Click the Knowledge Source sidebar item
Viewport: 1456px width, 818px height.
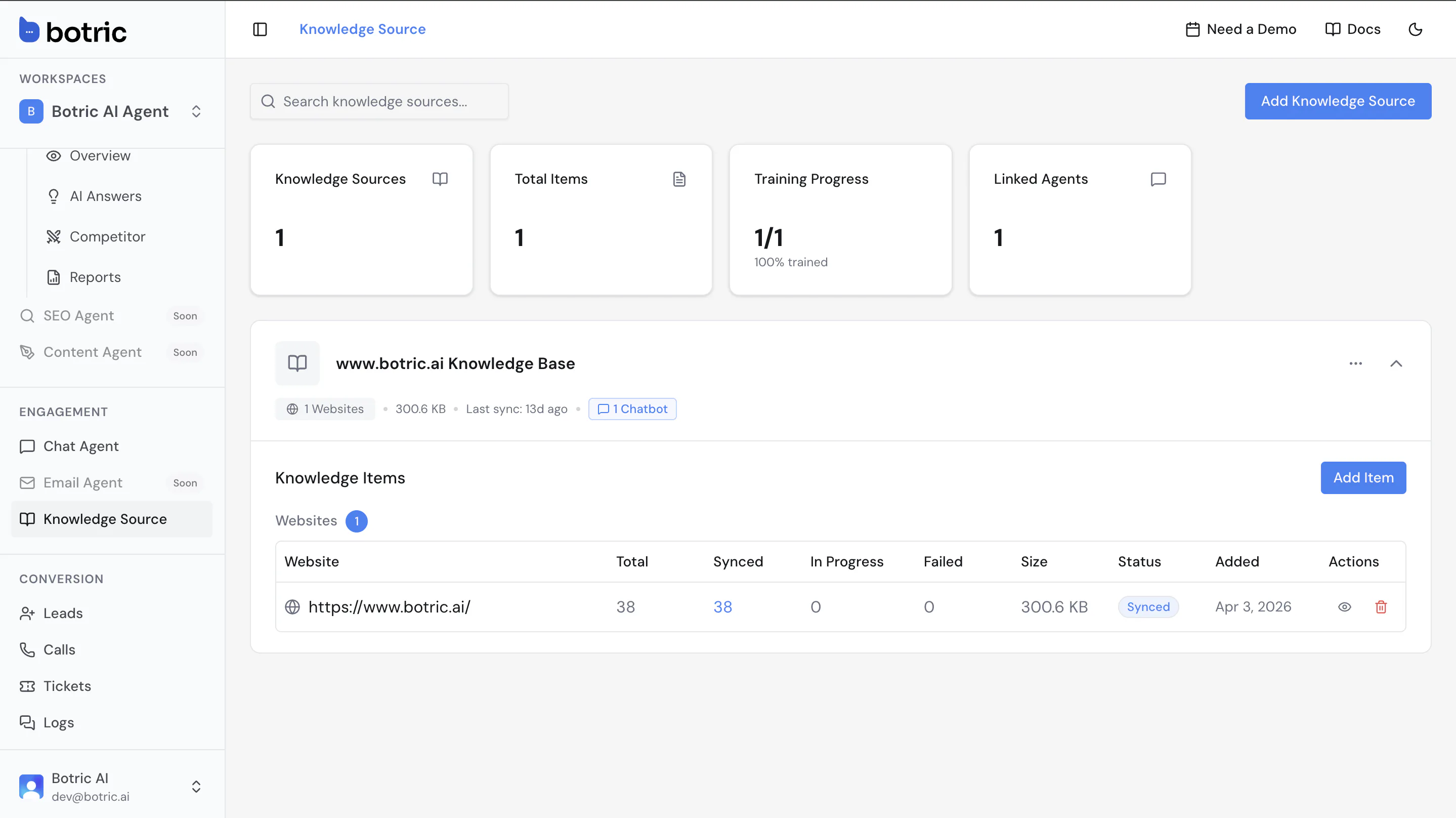pos(111,519)
